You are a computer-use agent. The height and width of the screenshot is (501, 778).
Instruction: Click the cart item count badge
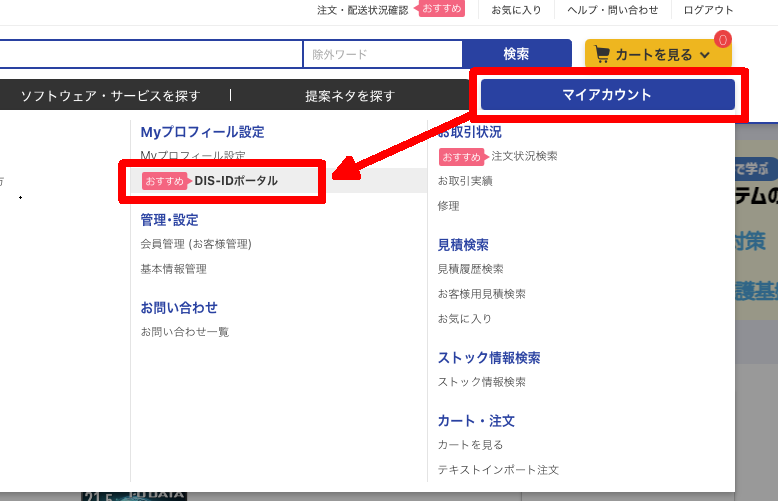pos(722,40)
